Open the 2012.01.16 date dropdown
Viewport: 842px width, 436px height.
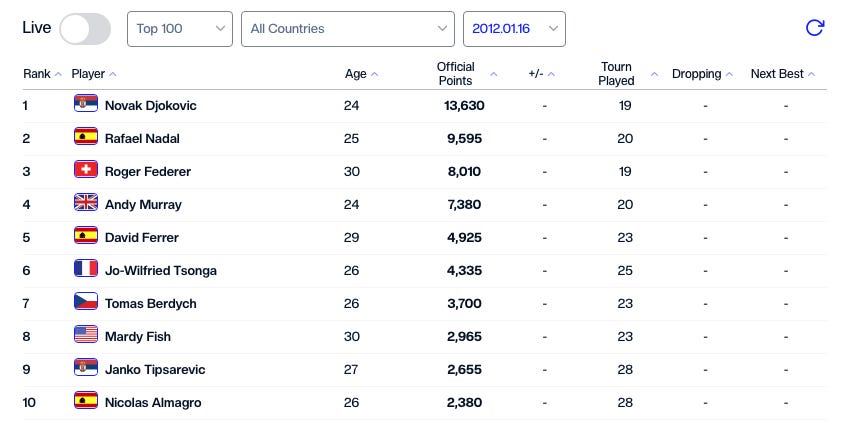coord(514,29)
